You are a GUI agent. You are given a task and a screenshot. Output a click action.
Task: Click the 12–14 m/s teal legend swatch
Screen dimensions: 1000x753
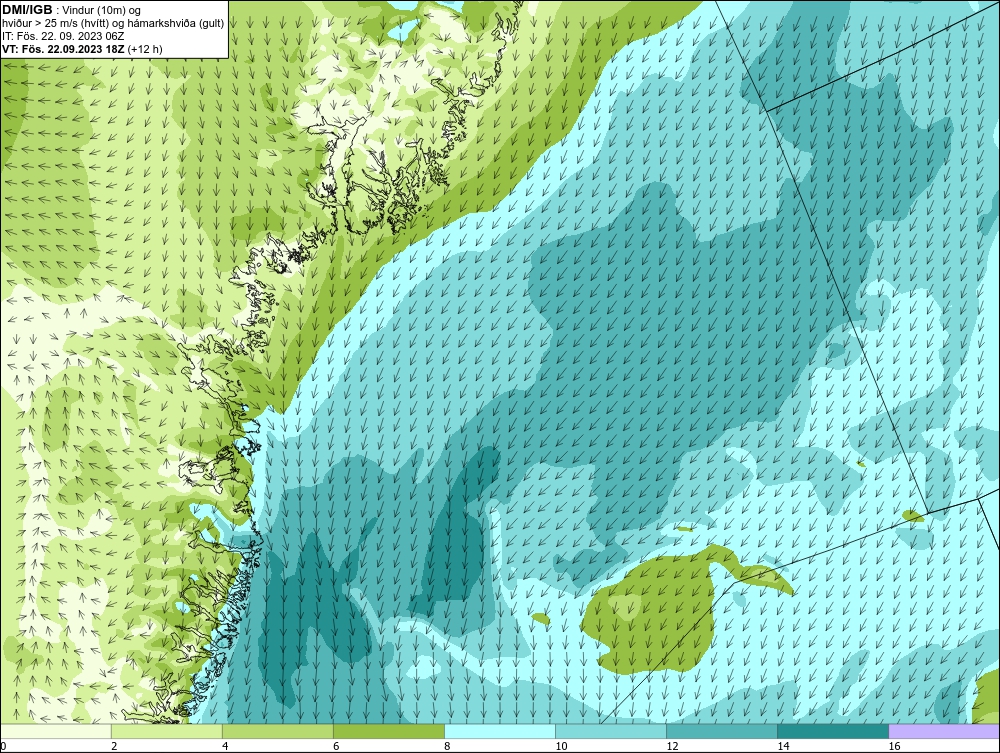tap(722, 731)
